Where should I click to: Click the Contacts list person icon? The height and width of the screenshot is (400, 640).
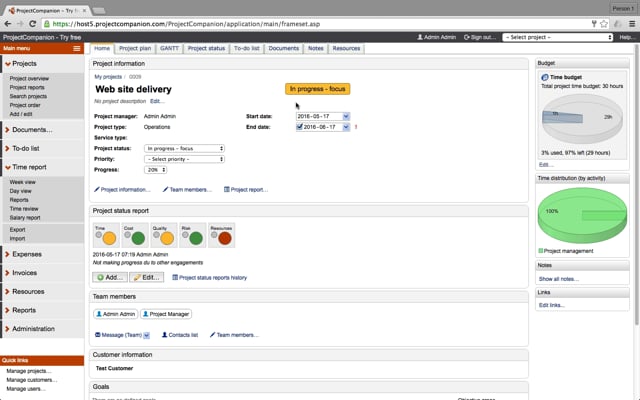click(164, 335)
